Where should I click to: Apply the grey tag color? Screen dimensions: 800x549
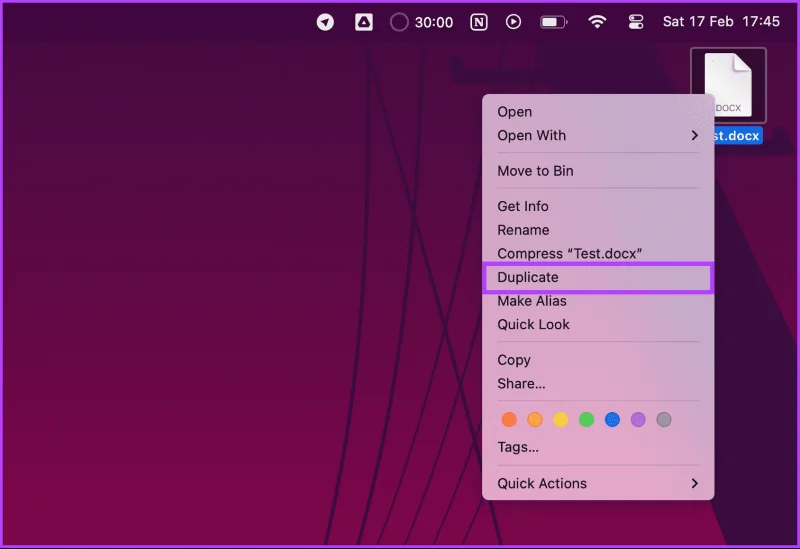664,420
